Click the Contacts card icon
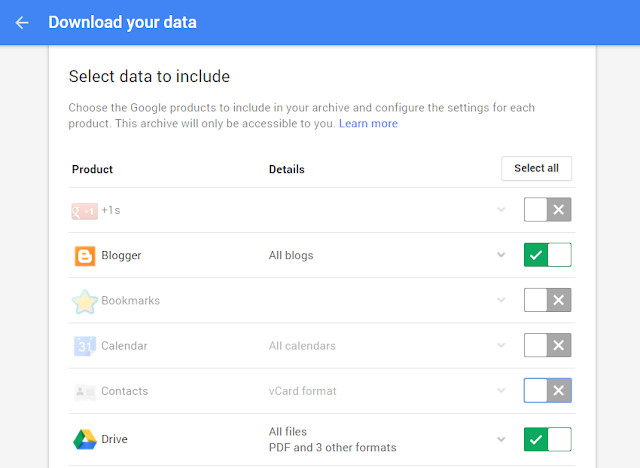640x468 pixels. (85, 392)
